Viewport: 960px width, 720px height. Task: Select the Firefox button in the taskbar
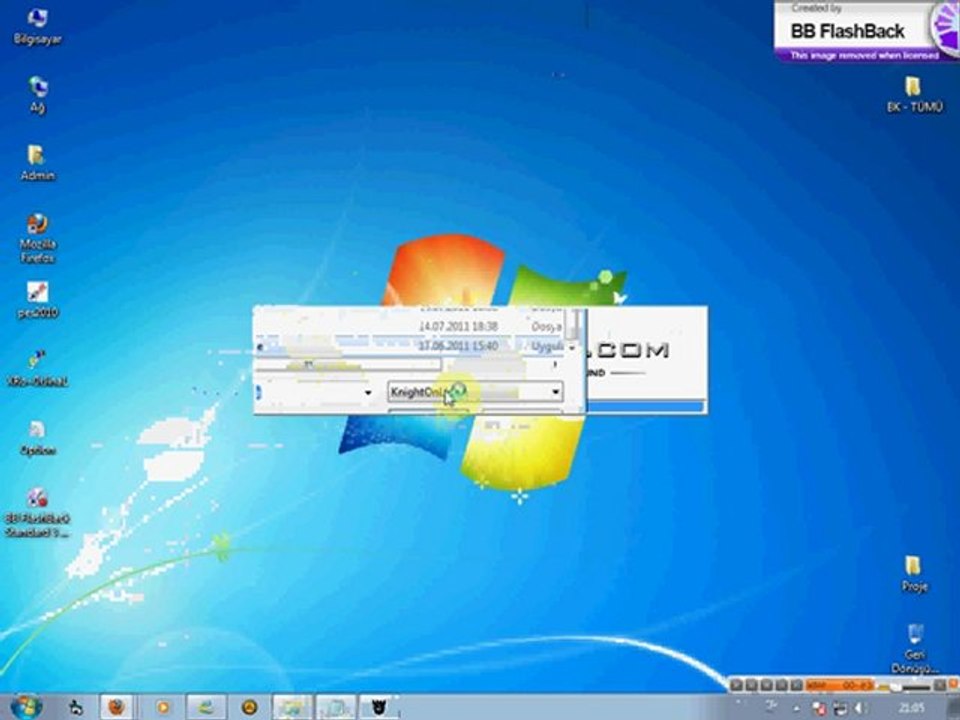[116, 707]
